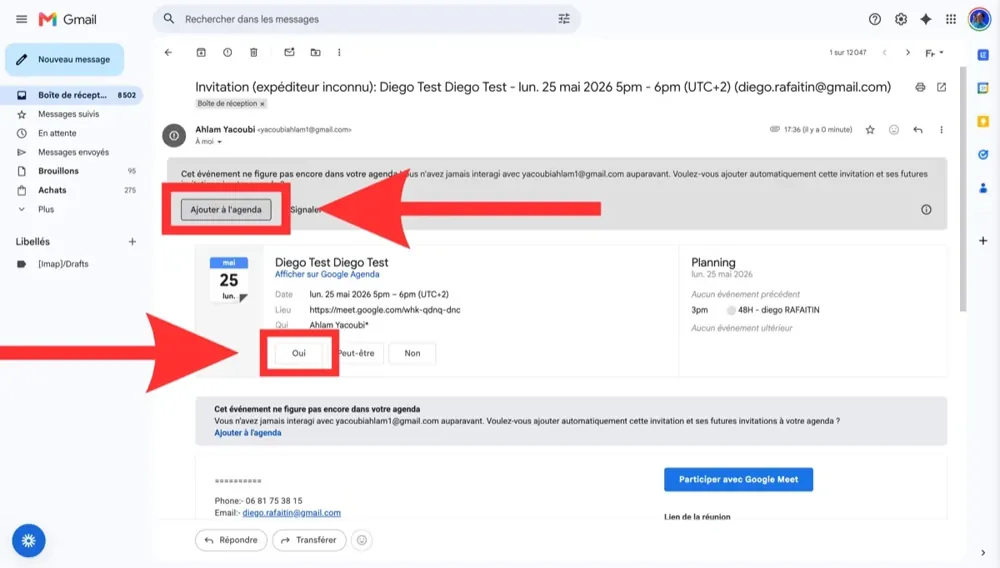Click the blue floating snowflake button

[29, 541]
